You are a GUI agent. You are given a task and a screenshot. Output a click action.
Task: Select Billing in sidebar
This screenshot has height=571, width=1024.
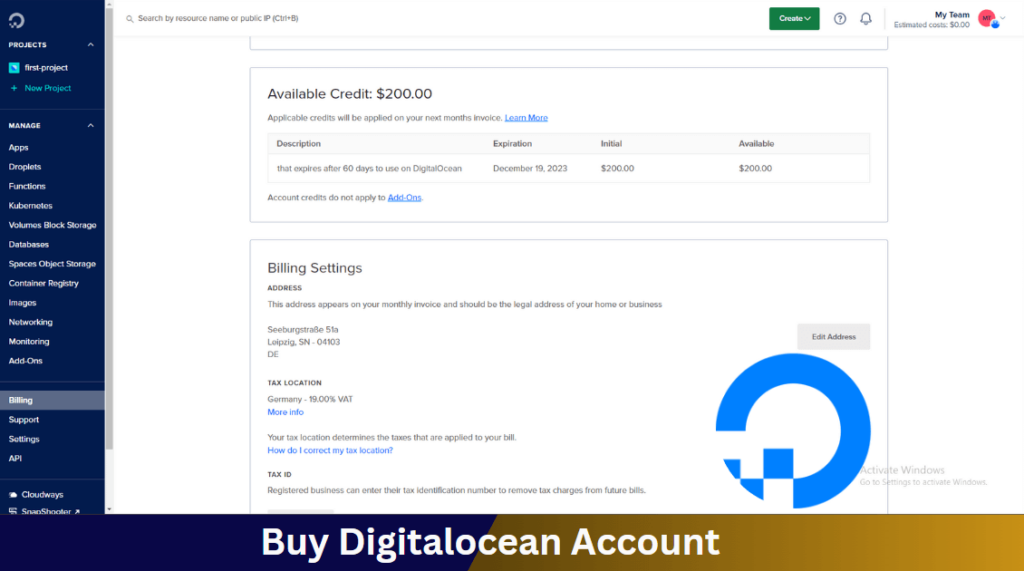click(x=52, y=400)
